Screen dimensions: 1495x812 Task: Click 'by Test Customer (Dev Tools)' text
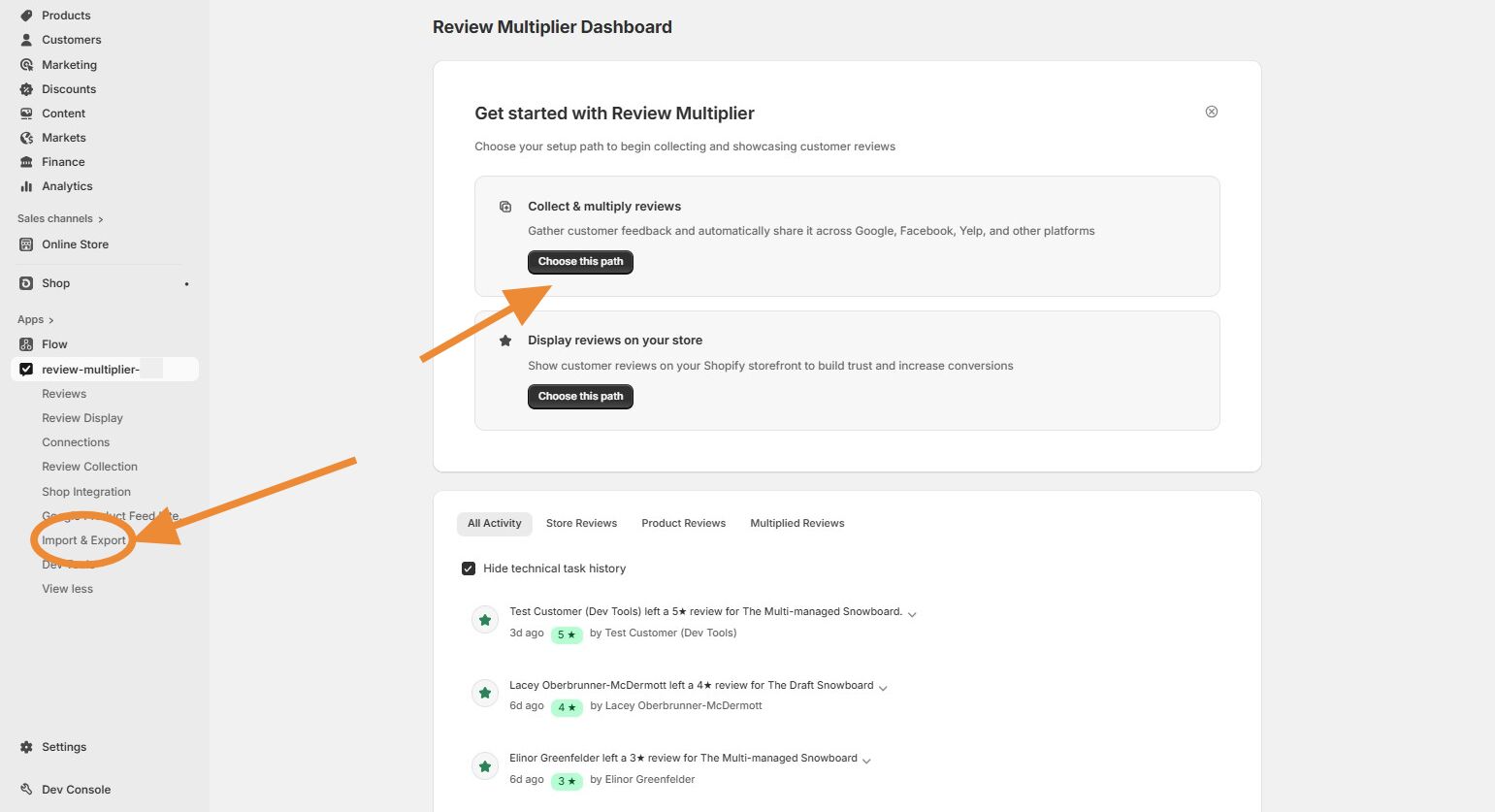[x=664, y=633]
